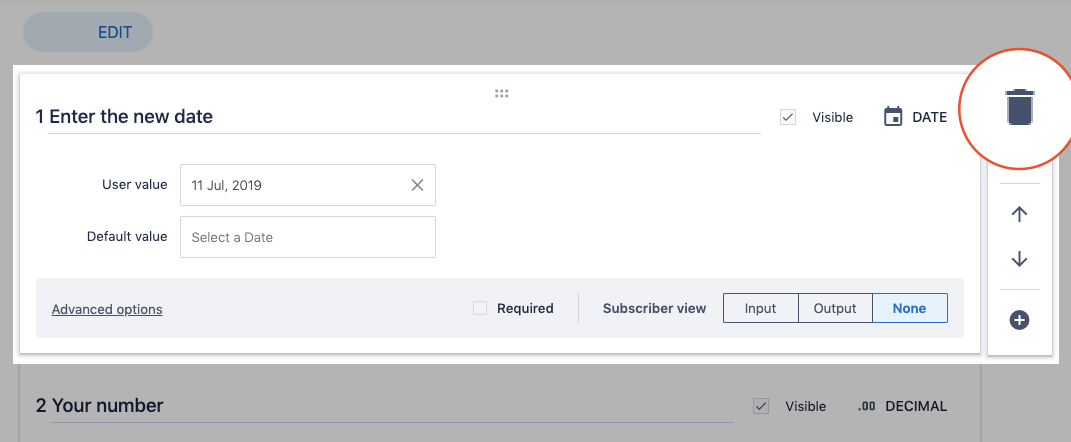
Task: Select None subscriber view
Action: [x=910, y=308]
